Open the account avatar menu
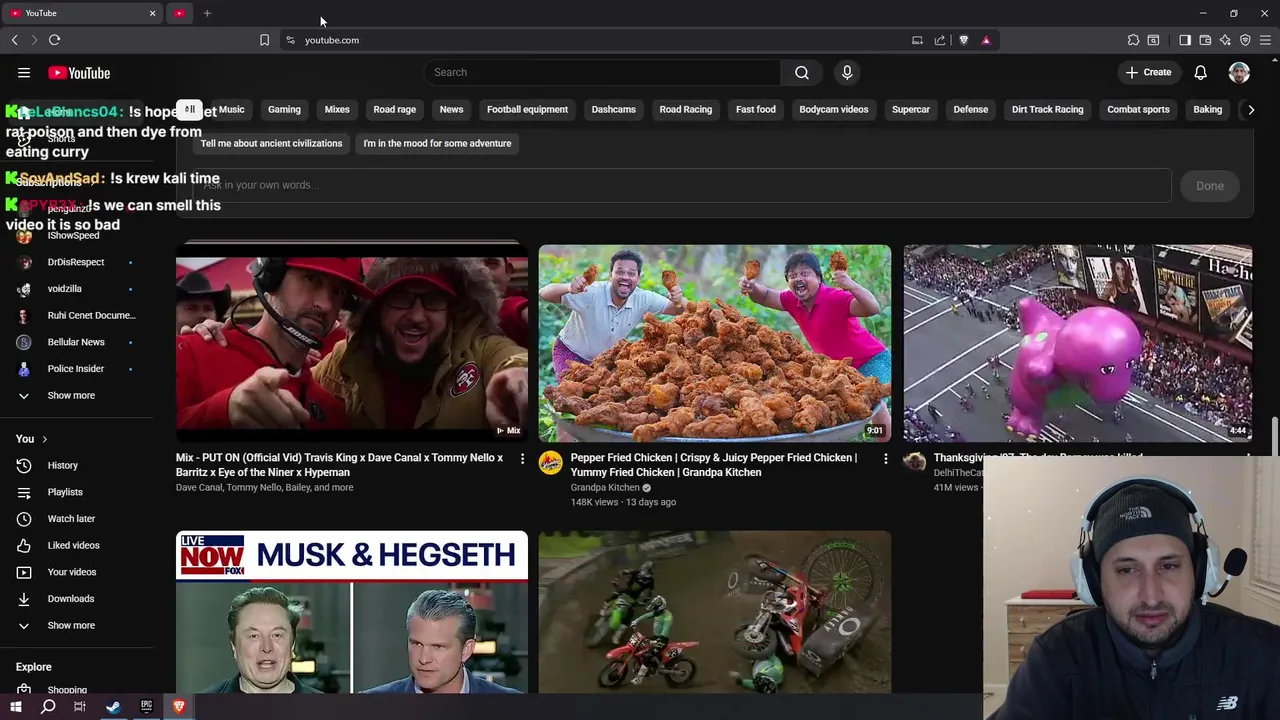1280x720 pixels. (x=1239, y=72)
